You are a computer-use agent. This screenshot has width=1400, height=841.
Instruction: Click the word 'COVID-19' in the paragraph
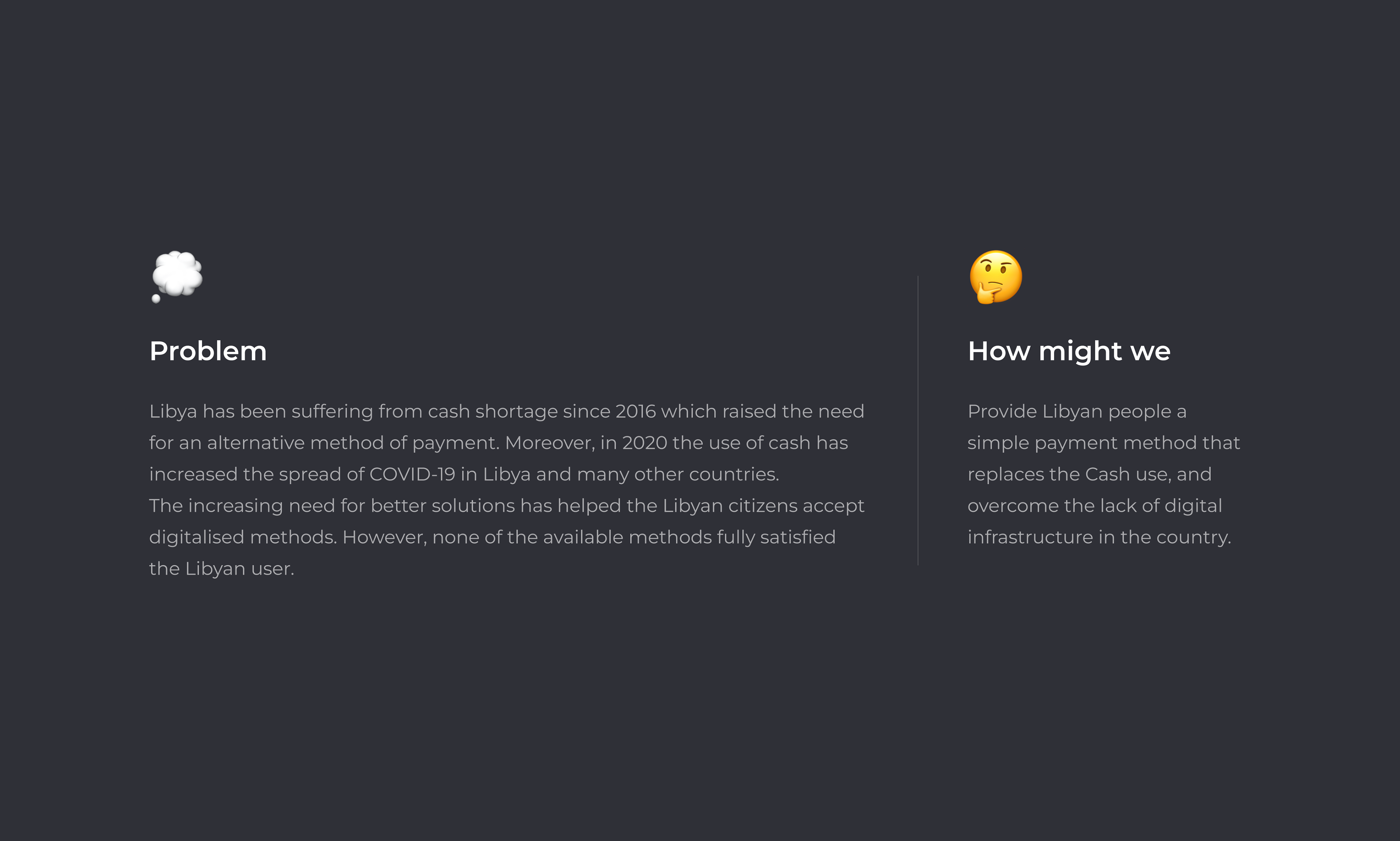(x=412, y=474)
